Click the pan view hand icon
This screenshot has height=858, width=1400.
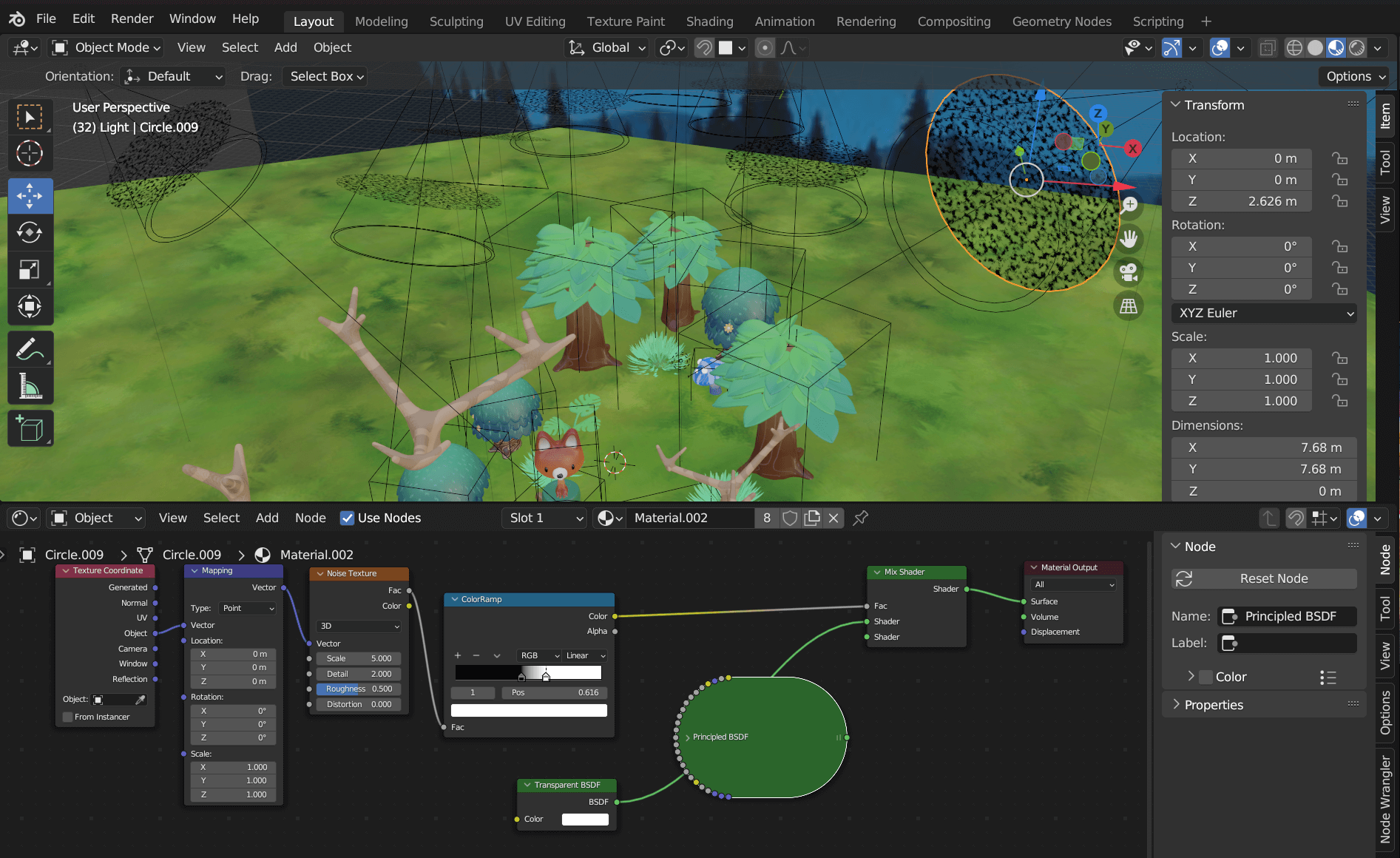(1129, 239)
